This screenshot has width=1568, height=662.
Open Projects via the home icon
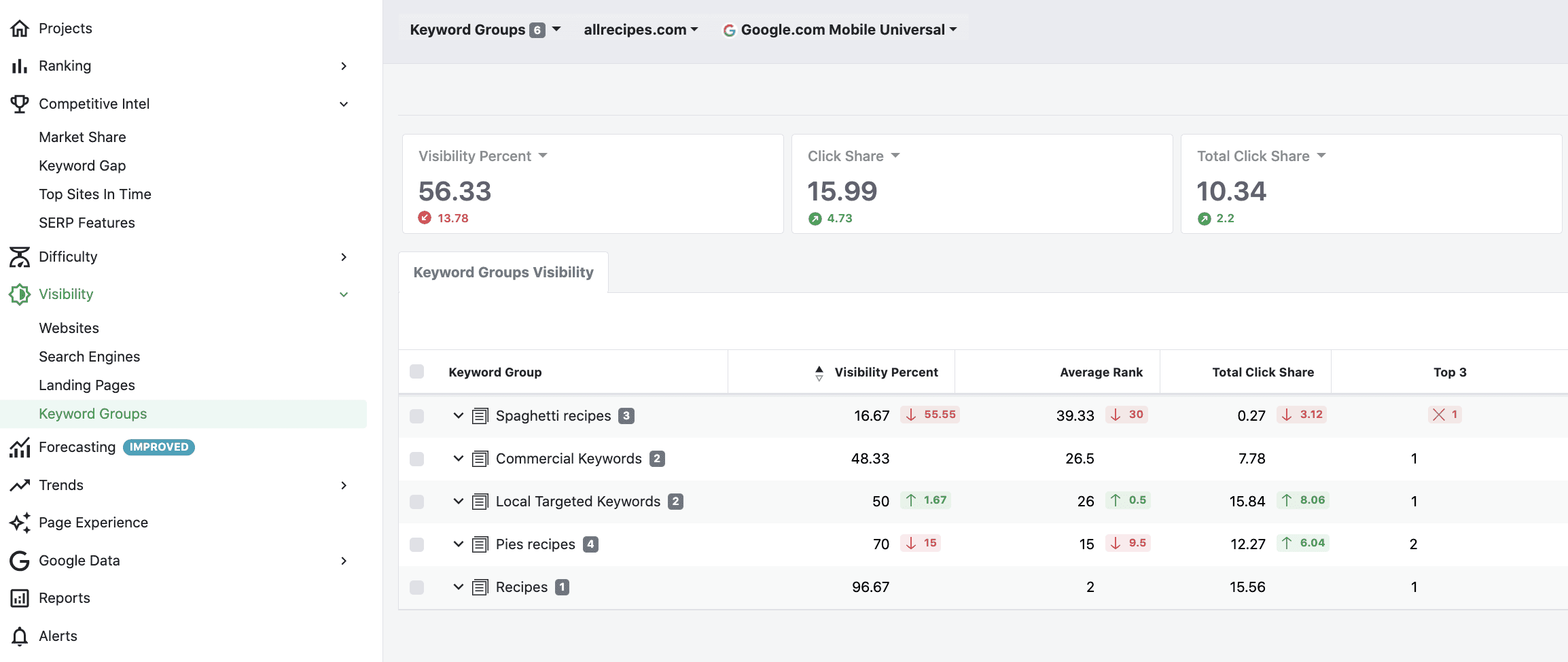click(20, 29)
